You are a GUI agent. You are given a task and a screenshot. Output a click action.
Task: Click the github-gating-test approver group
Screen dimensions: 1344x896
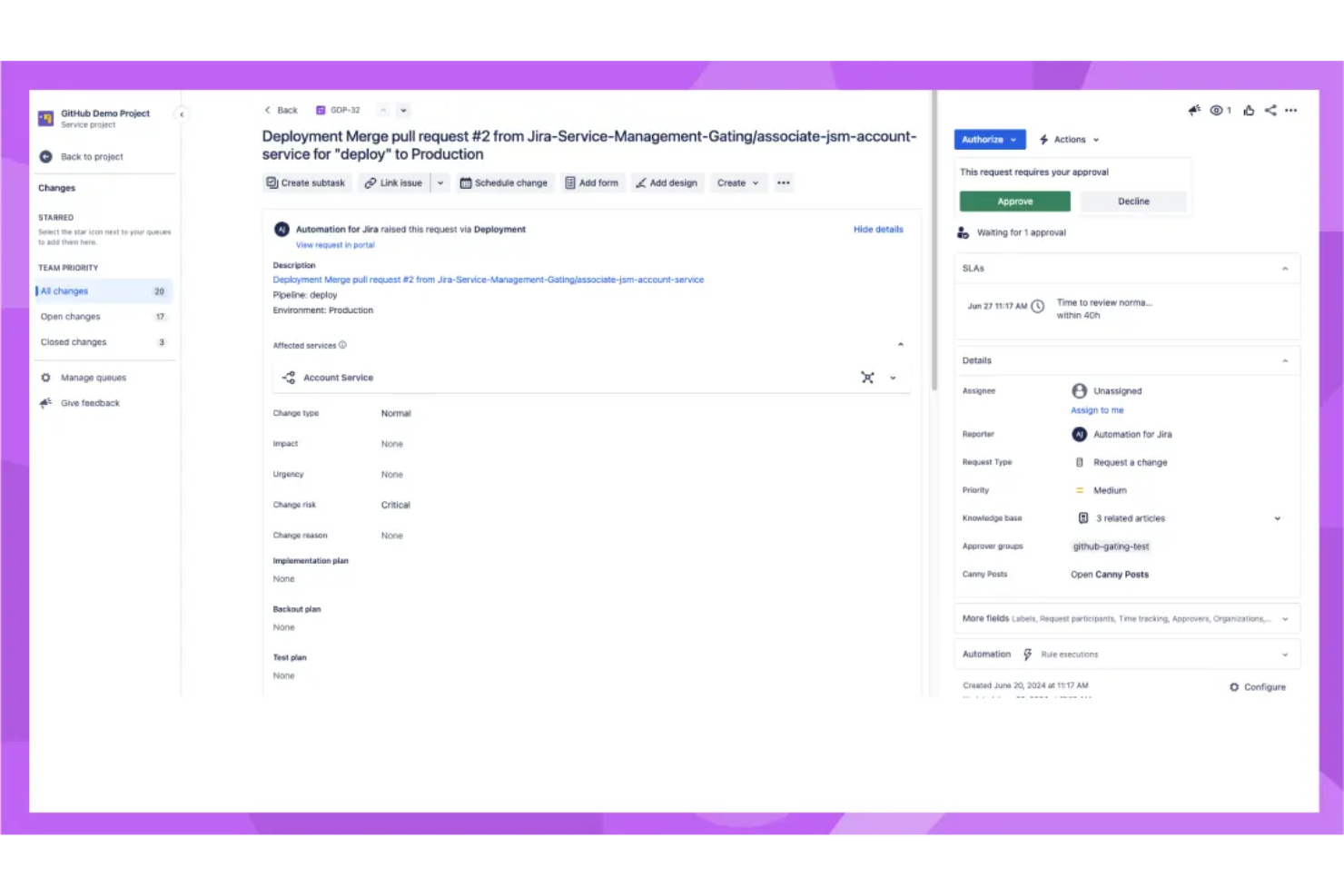click(x=1111, y=546)
